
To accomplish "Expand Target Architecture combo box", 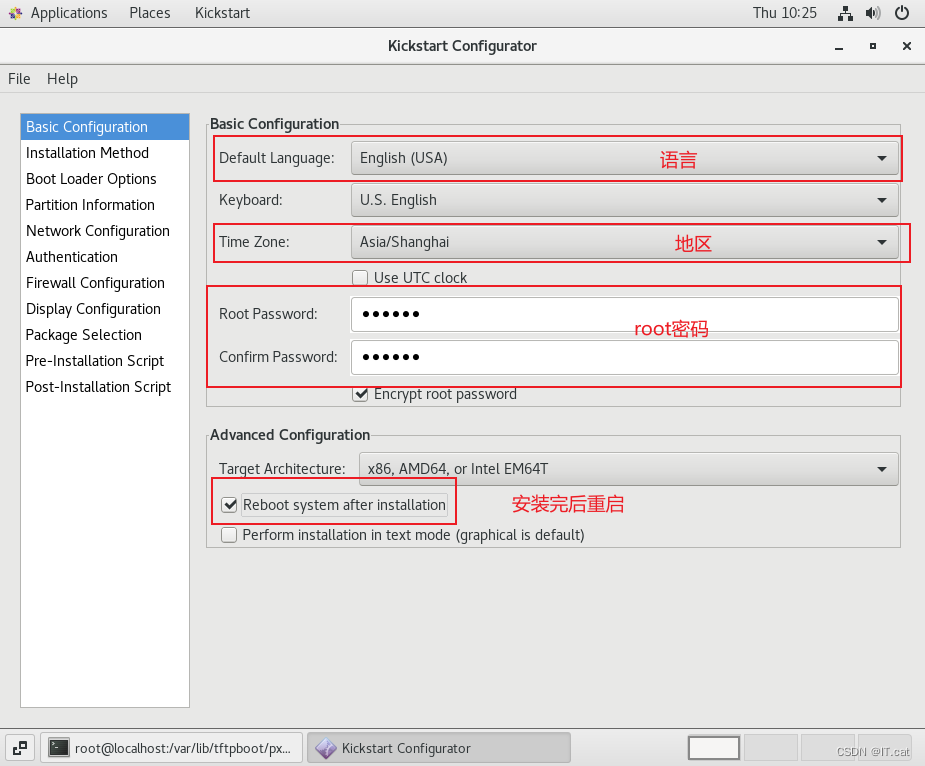I will click(628, 469).
